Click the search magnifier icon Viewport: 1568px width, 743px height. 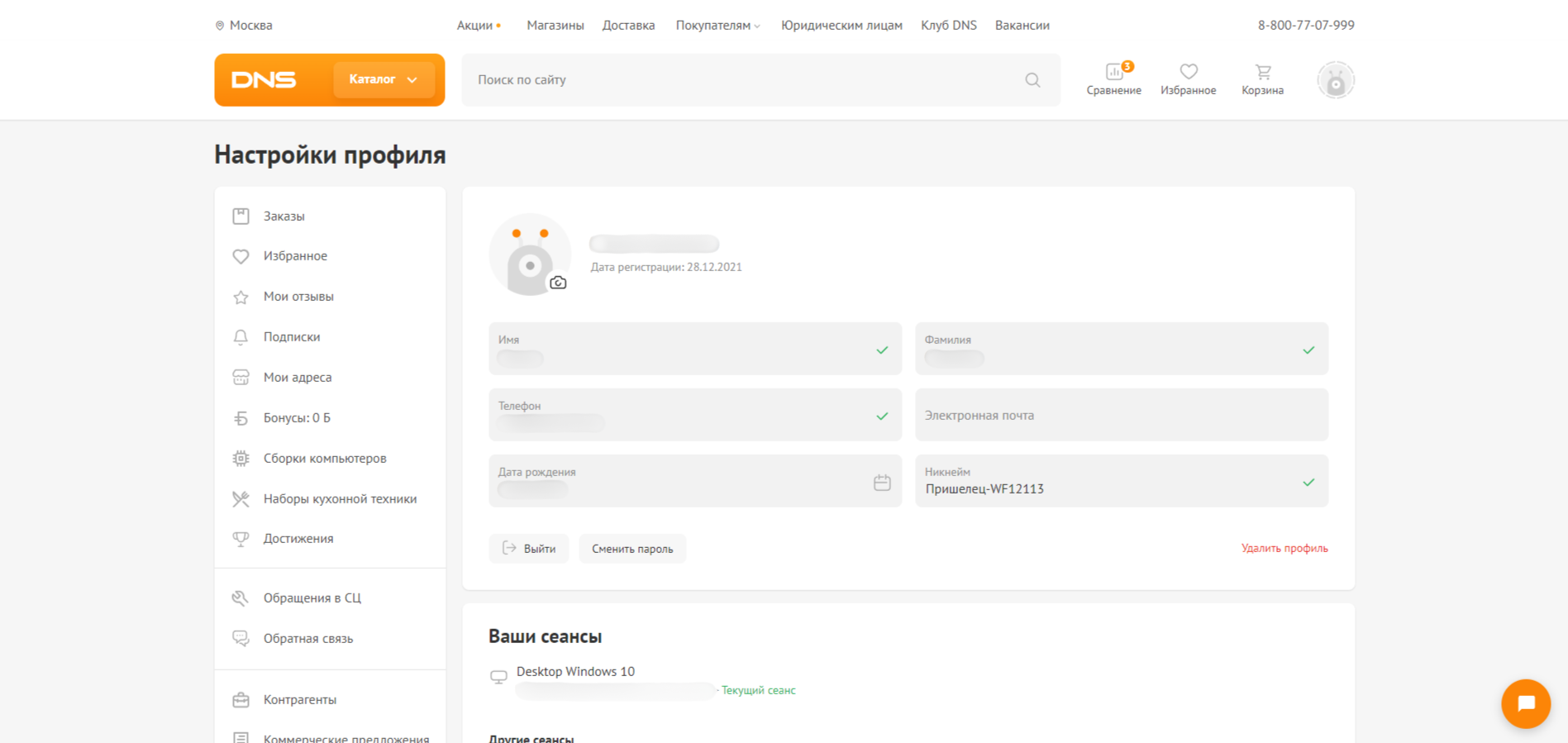(x=1032, y=80)
